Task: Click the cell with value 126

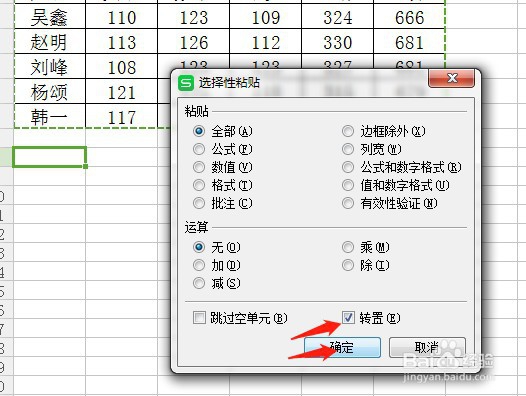Action: [194, 42]
